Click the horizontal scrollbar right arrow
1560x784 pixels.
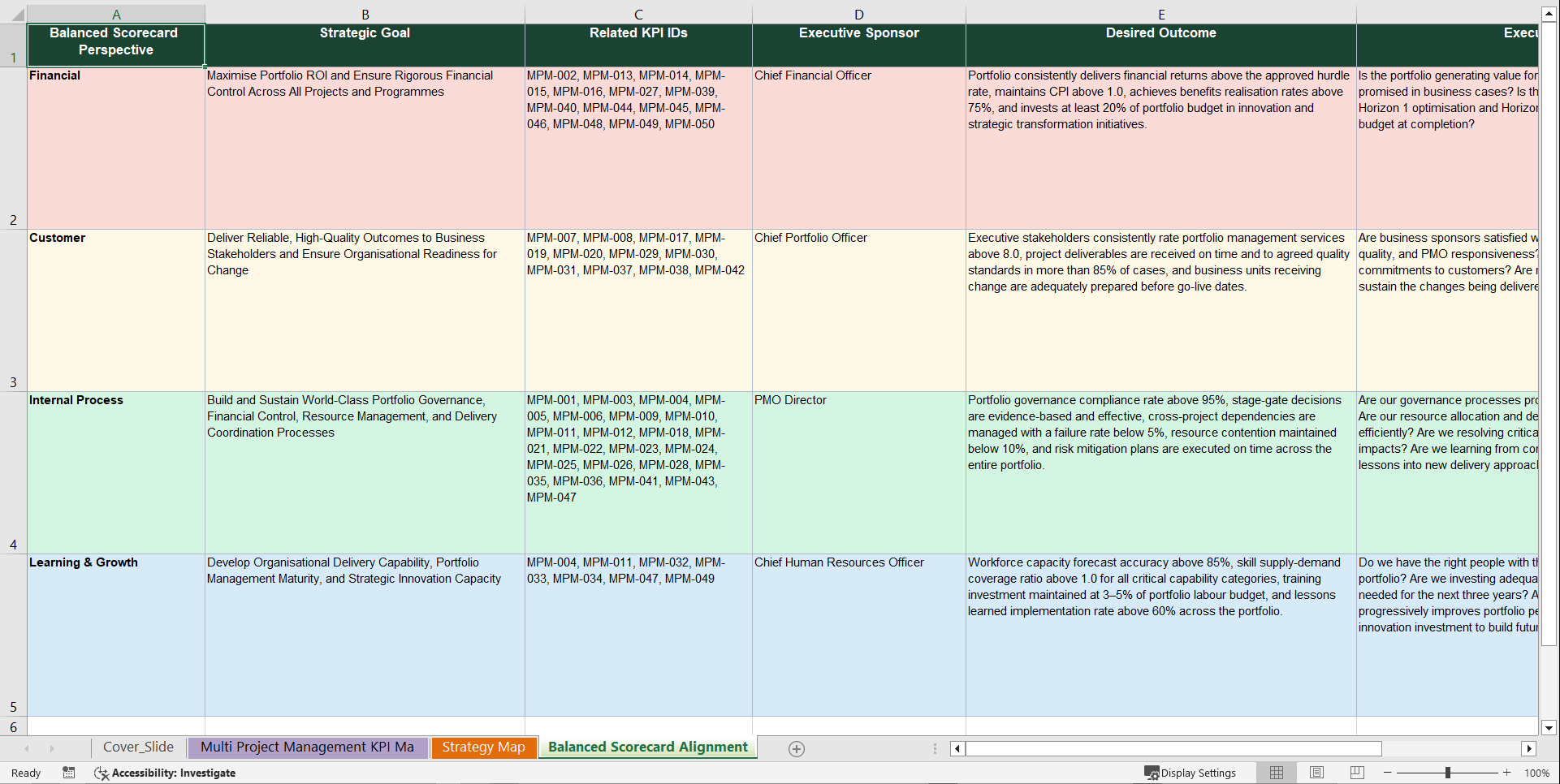(x=1529, y=748)
